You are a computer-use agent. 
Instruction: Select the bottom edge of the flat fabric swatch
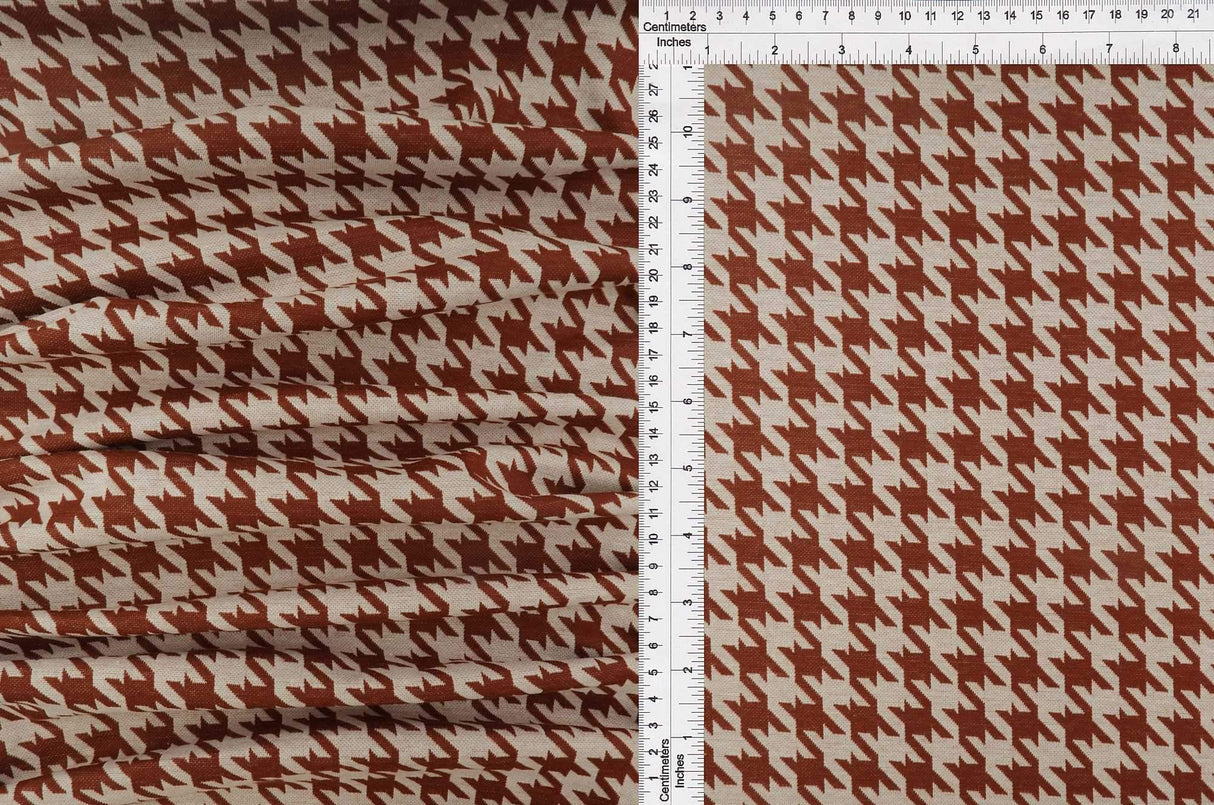tap(950, 800)
